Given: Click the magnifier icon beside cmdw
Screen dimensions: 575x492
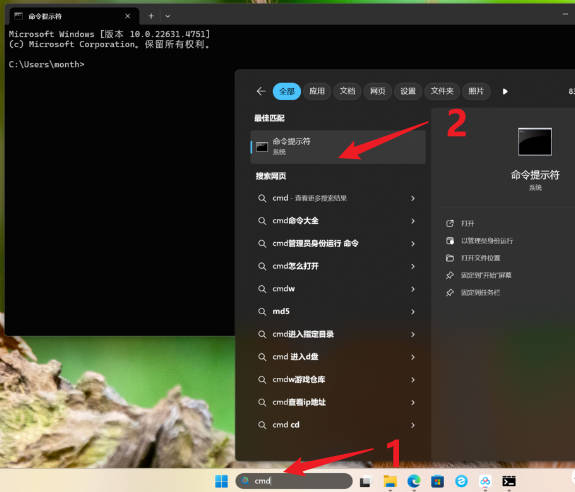Looking at the screenshot, I should click(262, 289).
